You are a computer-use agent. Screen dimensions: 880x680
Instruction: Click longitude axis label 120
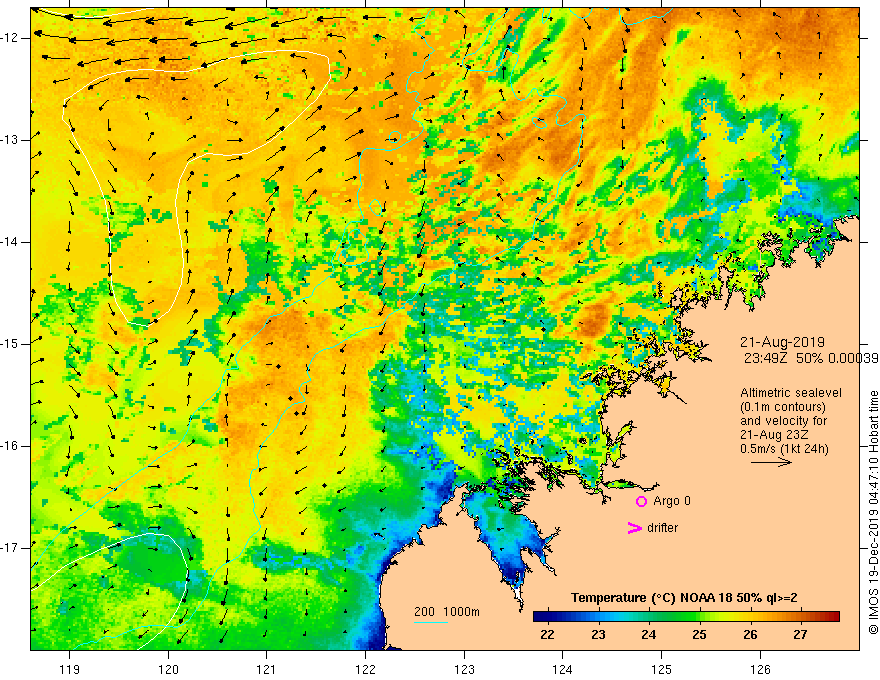[x=168, y=669]
